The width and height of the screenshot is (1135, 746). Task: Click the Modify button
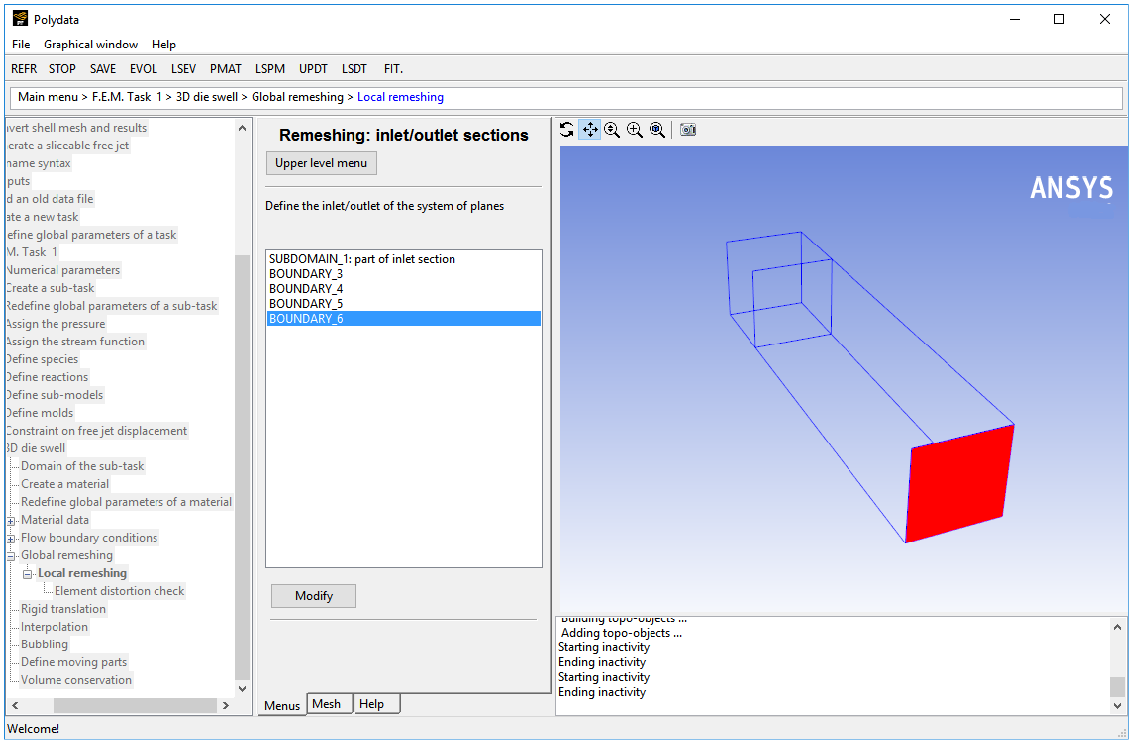(313, 595)
